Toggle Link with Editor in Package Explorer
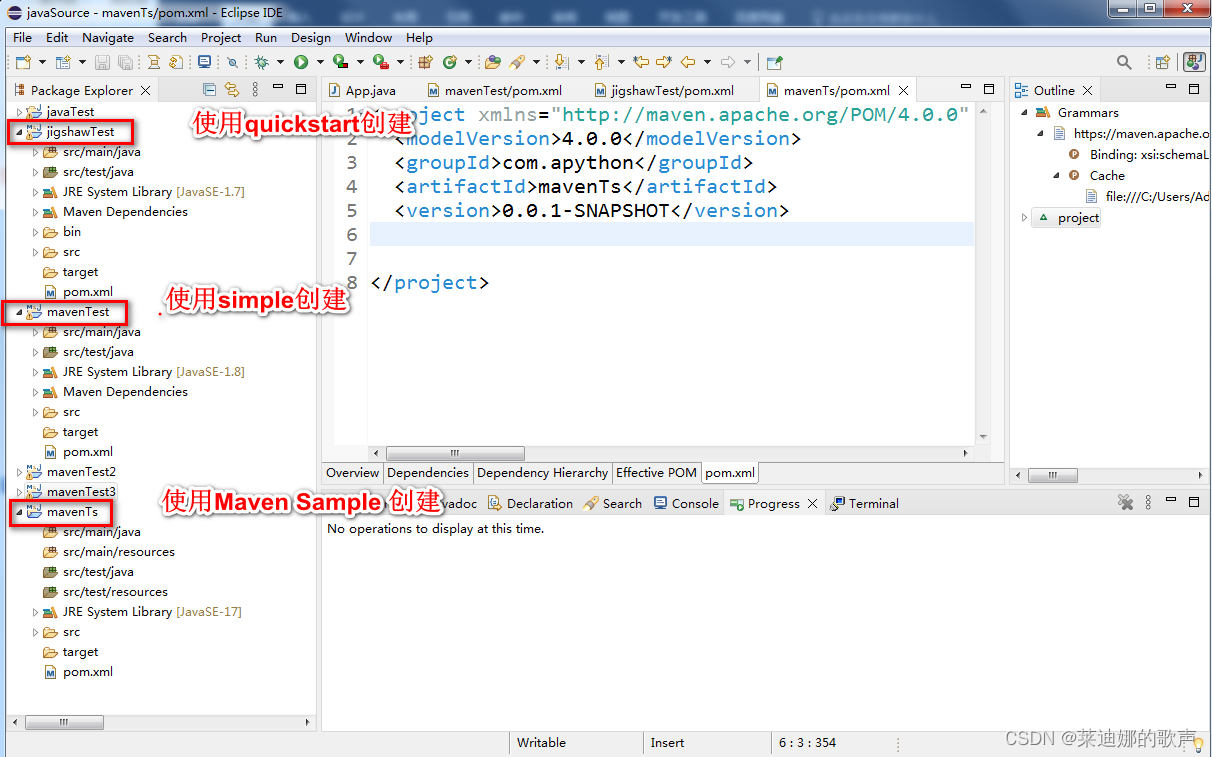 point(232,90)
